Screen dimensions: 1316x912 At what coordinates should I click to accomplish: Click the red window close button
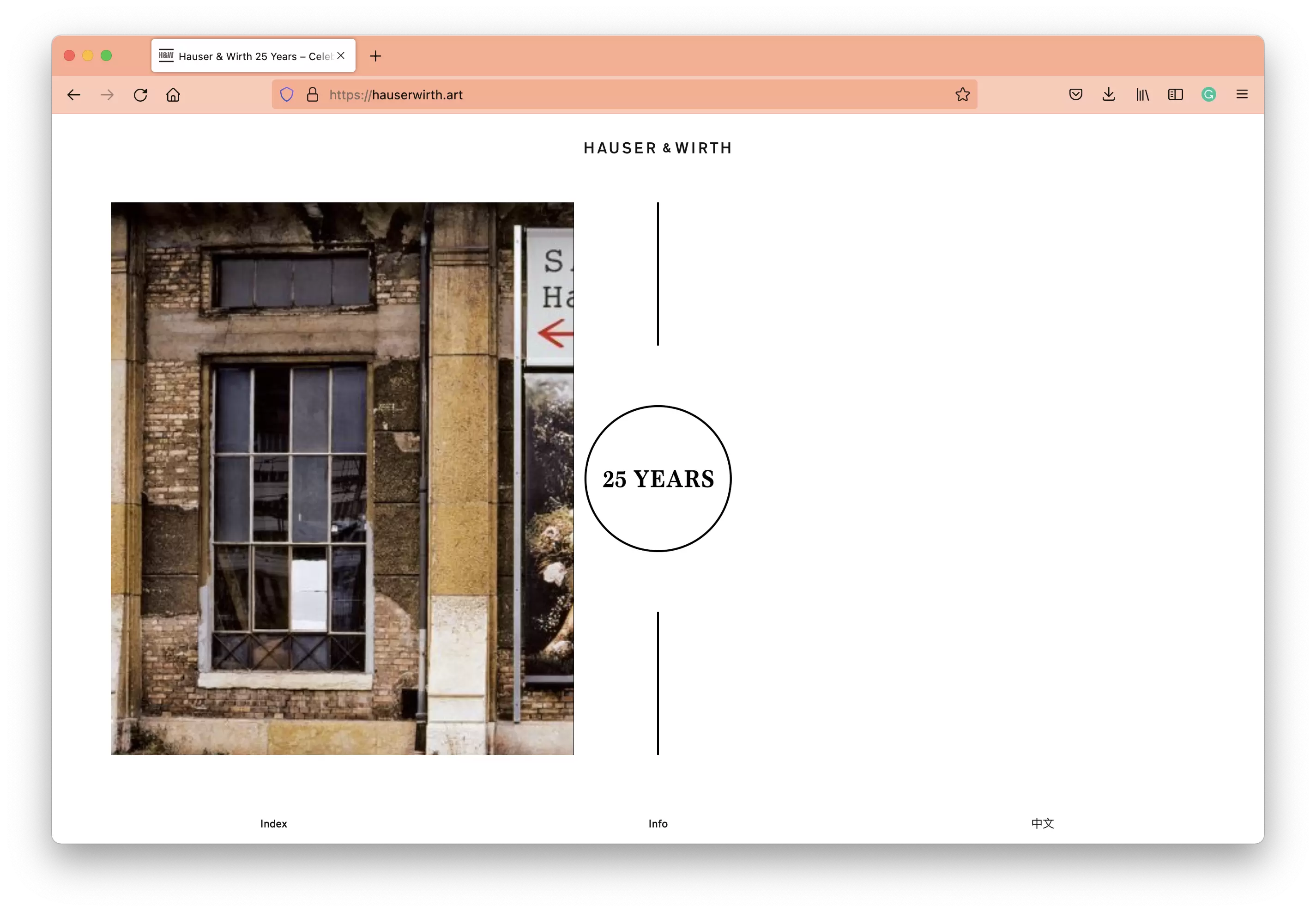[70, 55]
